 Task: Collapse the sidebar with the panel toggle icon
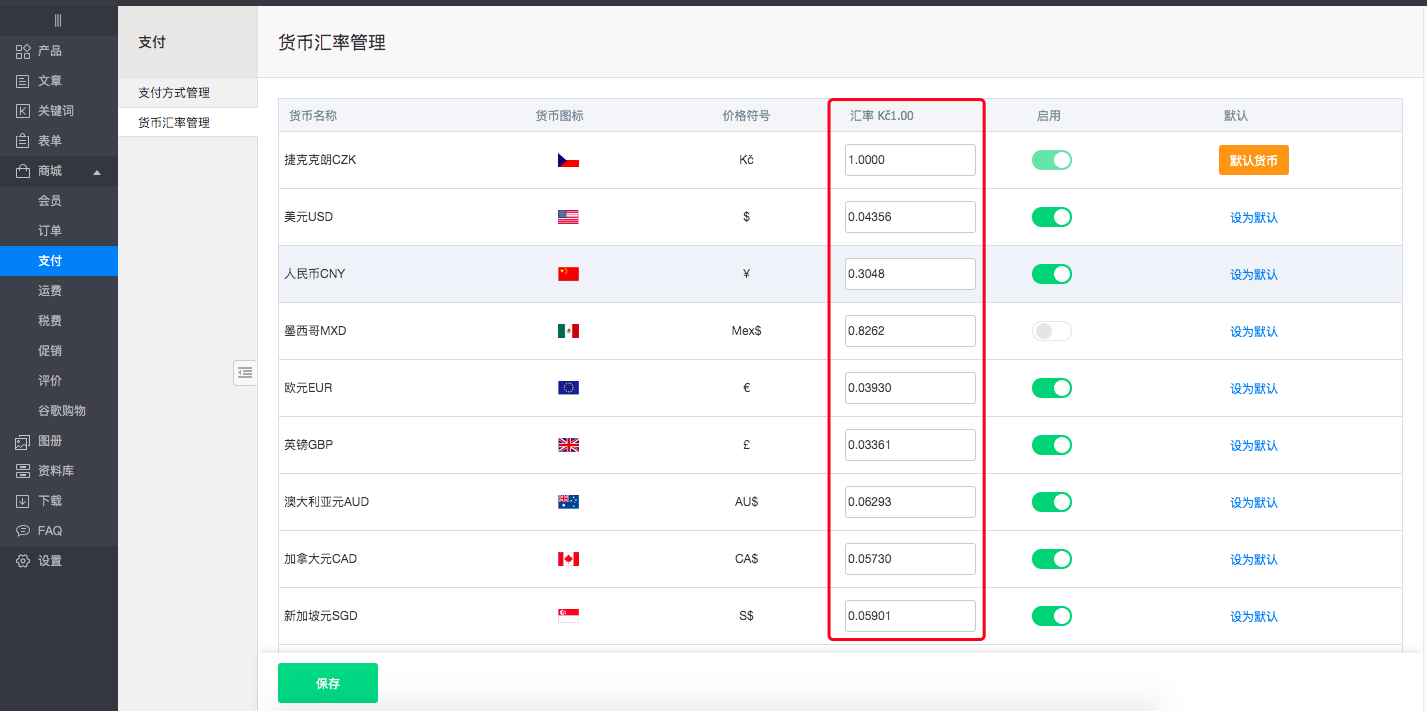[x=245, y=372]
